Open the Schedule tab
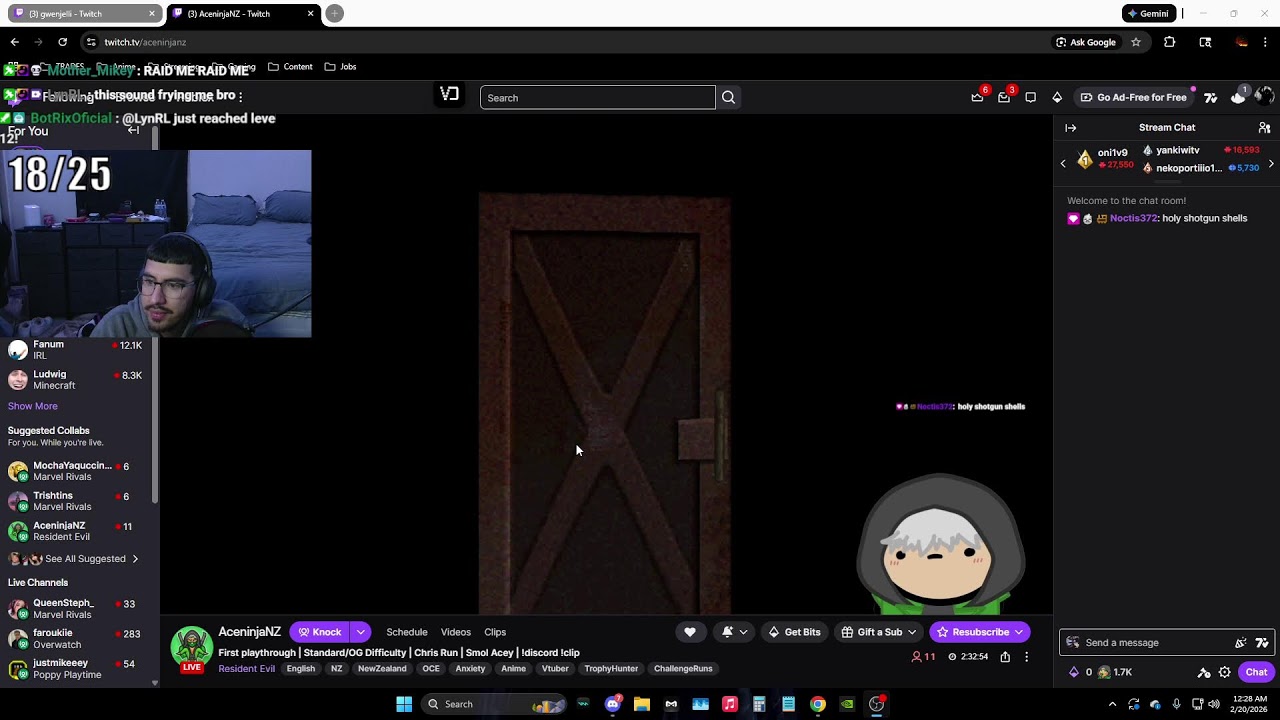The width and height of the screenshot is (1280, 720). (407, 632)
